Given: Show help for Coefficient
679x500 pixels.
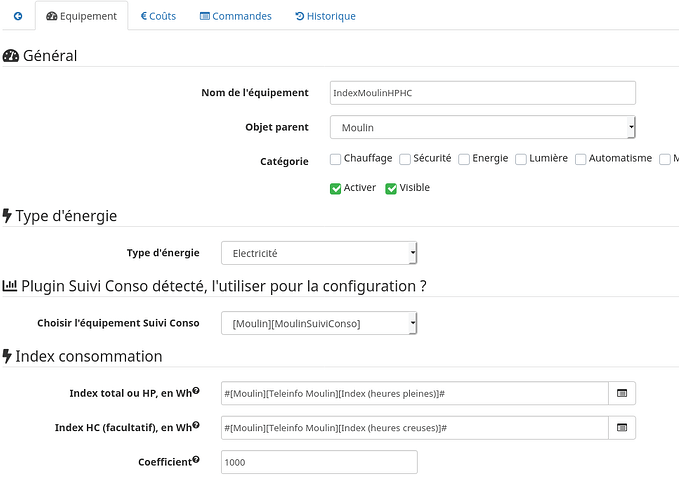Looking at the screenshot, I should coord(196,459).
